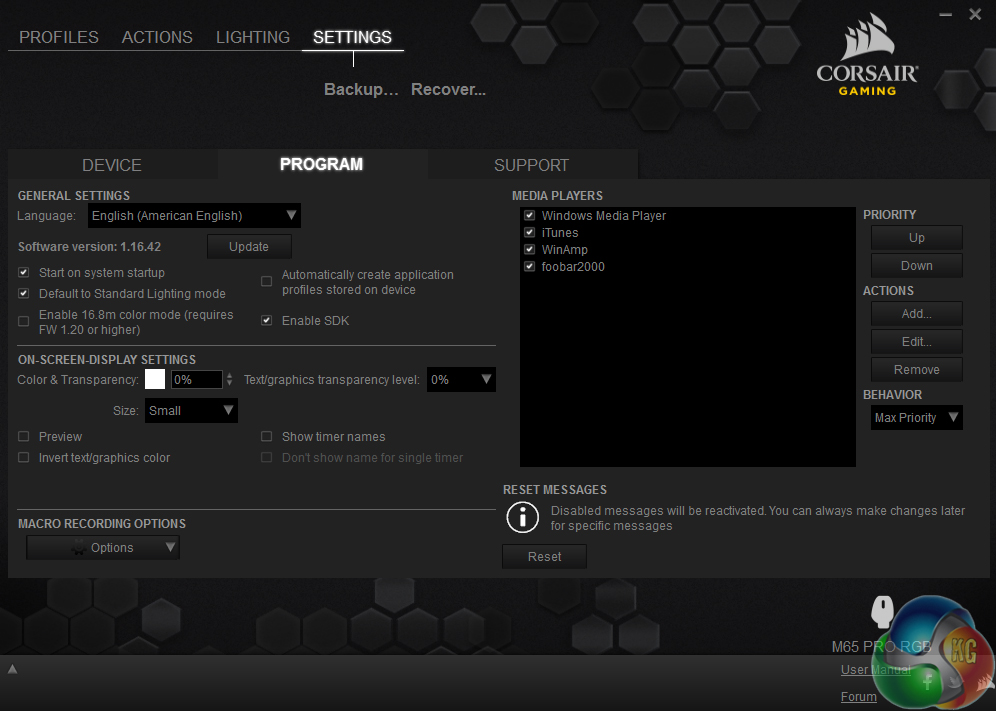Move media player priority Down
This screenshot has height=711, width=996.
tap(917, 266)
